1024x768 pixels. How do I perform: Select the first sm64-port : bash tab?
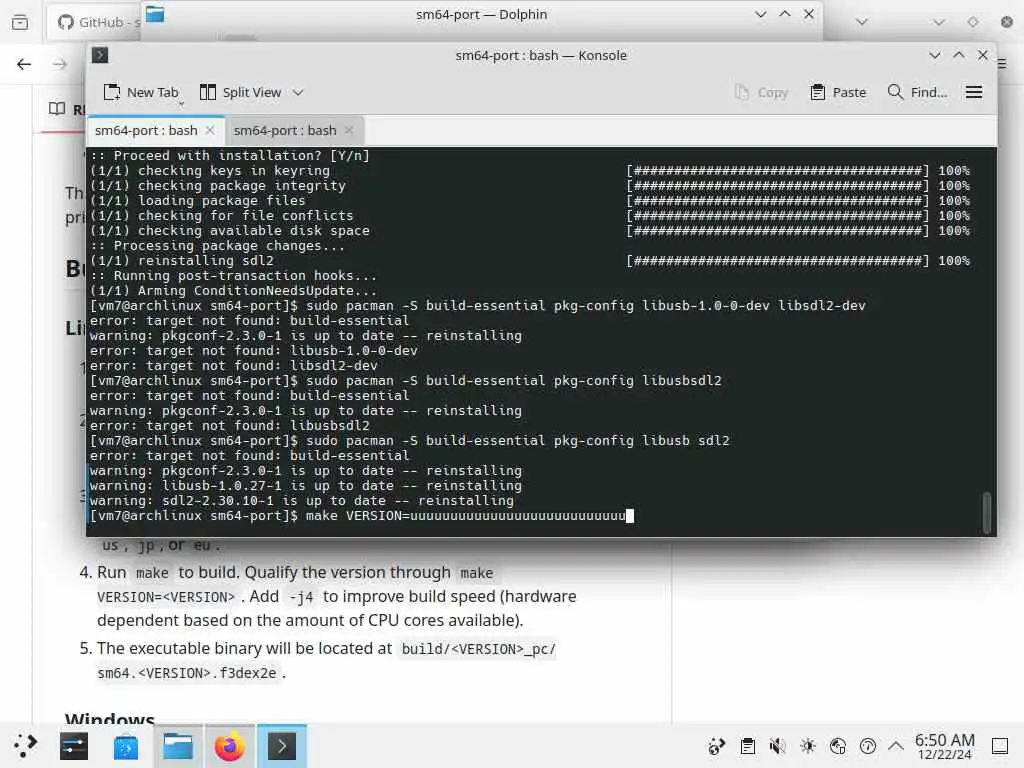[155, 131]
